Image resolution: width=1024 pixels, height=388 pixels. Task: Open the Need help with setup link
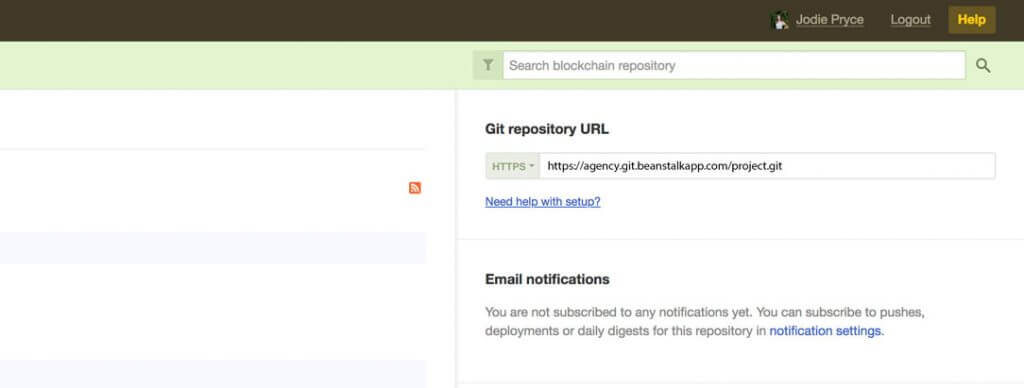tap(543, 202)
